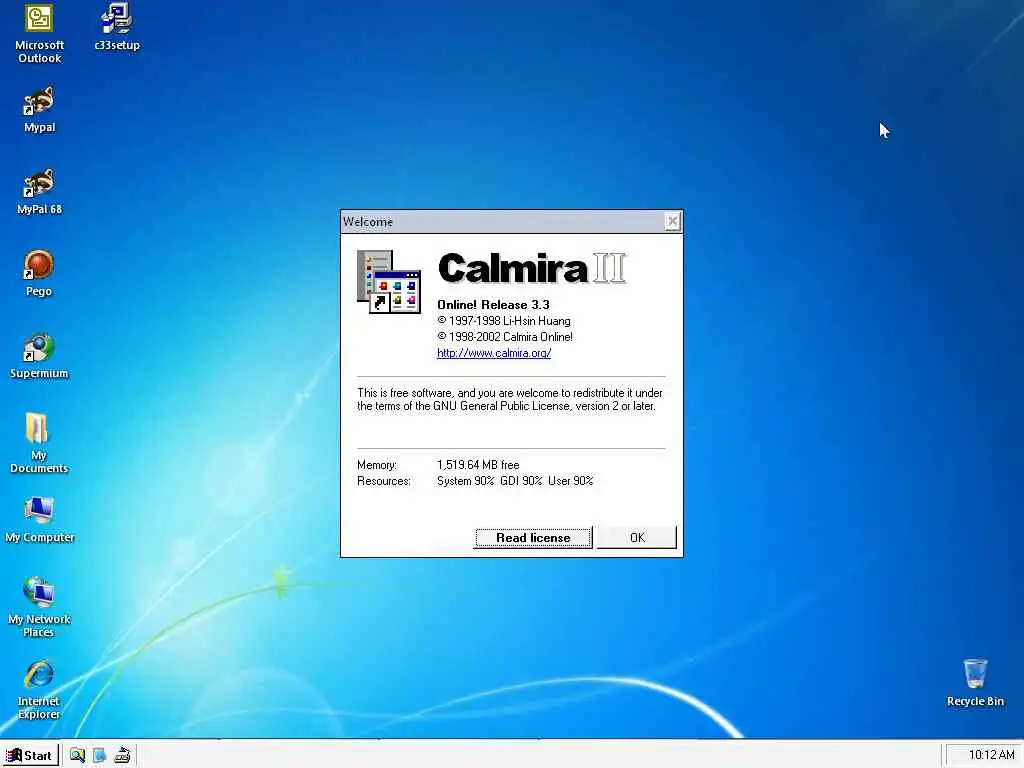Select the Supermium browser shortcut
Screen dimensions: 1024x768
coord(39,355)
